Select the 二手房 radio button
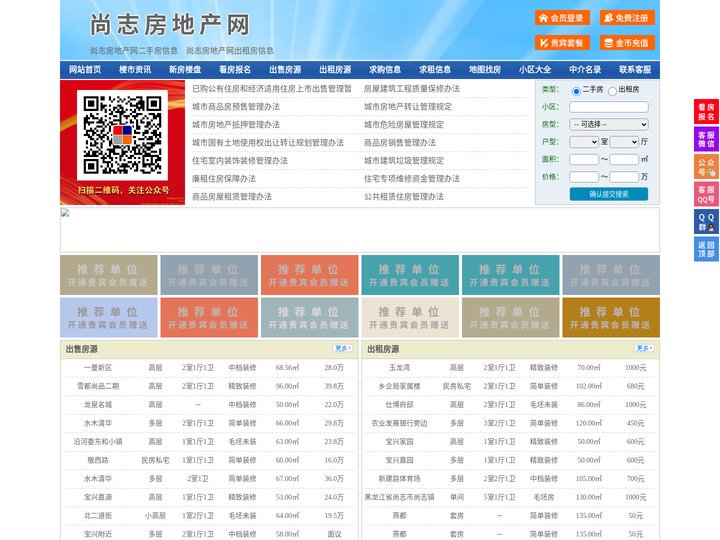 576,91
